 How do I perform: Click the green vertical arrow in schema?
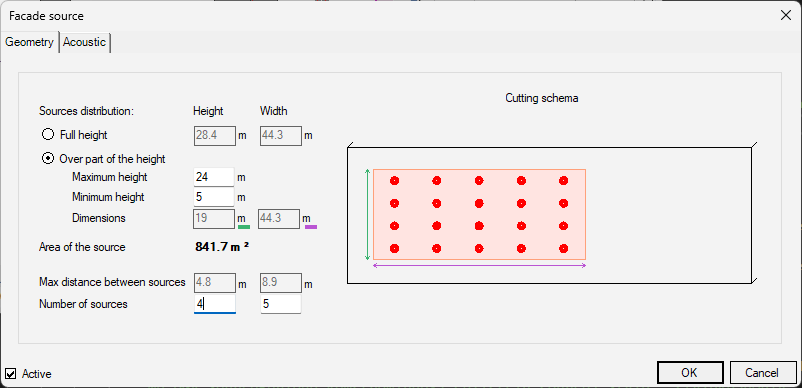point(367,215)
